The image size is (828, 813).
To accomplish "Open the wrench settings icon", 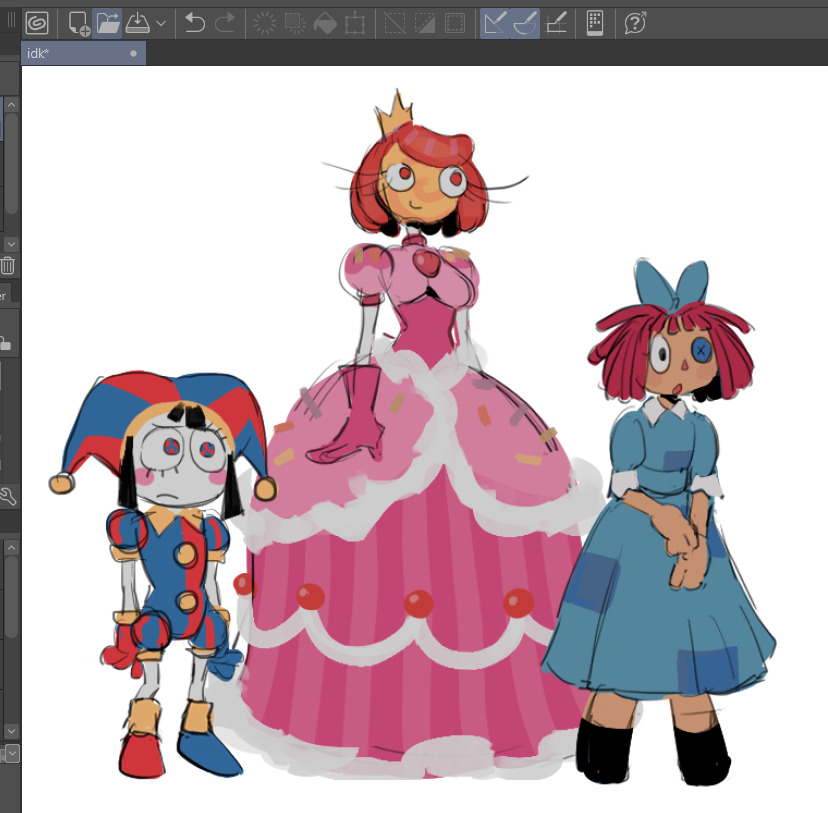I will click(8, 496).
